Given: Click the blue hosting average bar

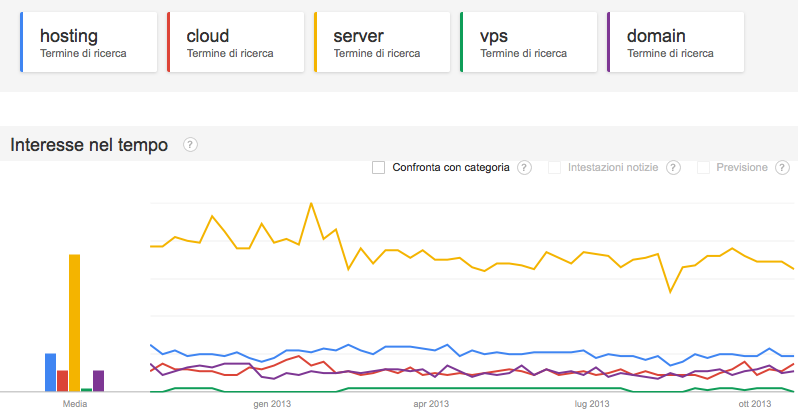Looking at the screenshot, I should (x=50, y=371).
